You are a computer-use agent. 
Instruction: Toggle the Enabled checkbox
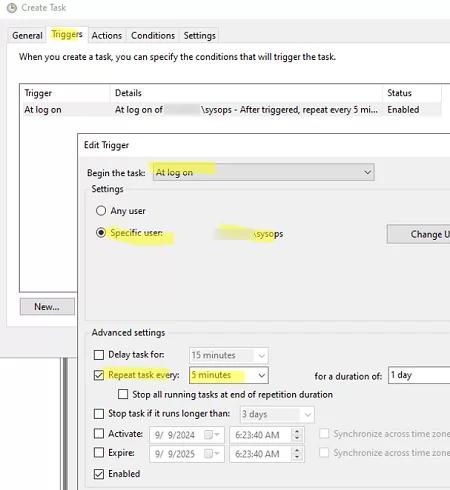point(99,474)
